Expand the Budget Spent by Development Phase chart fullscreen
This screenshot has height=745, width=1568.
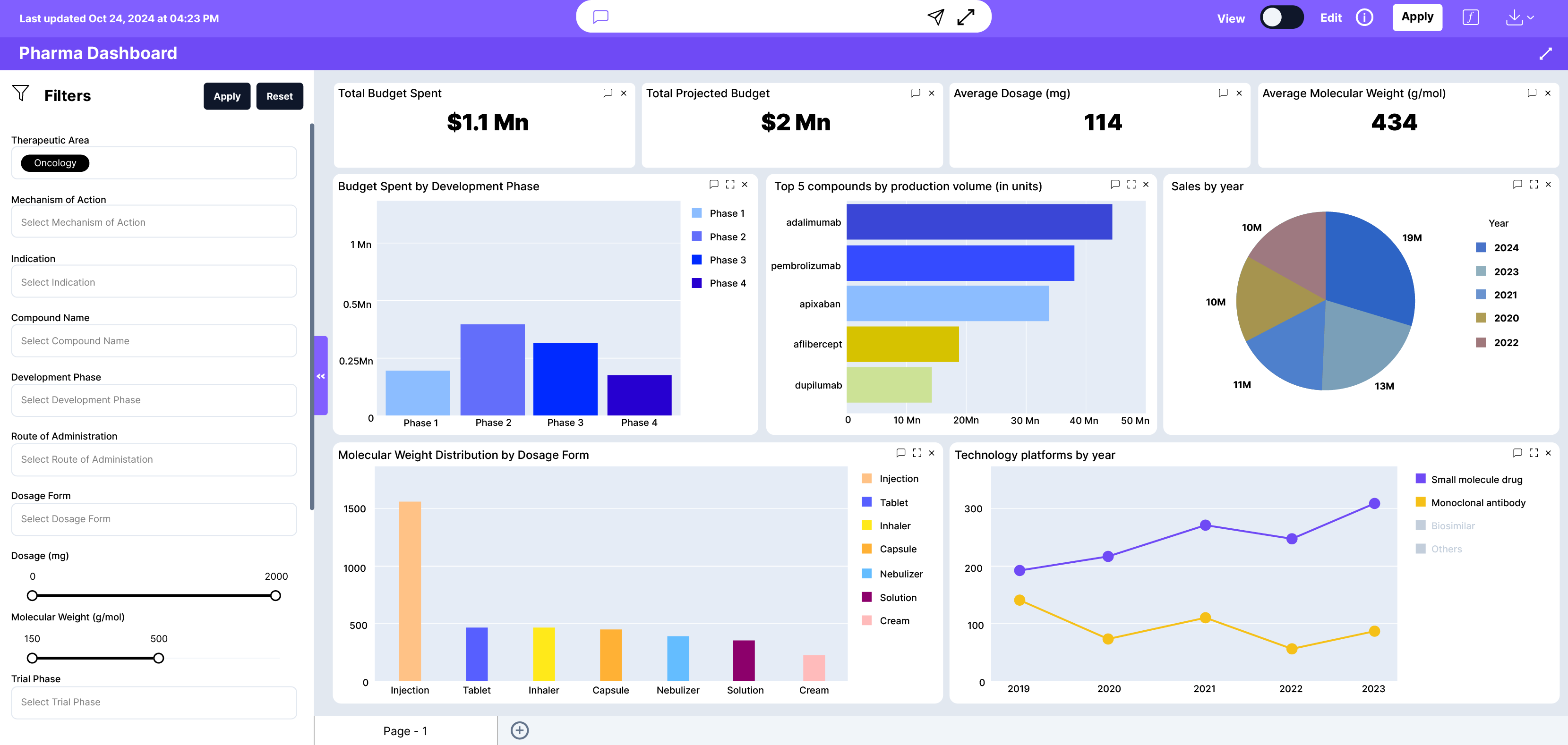tap(730, 184)
